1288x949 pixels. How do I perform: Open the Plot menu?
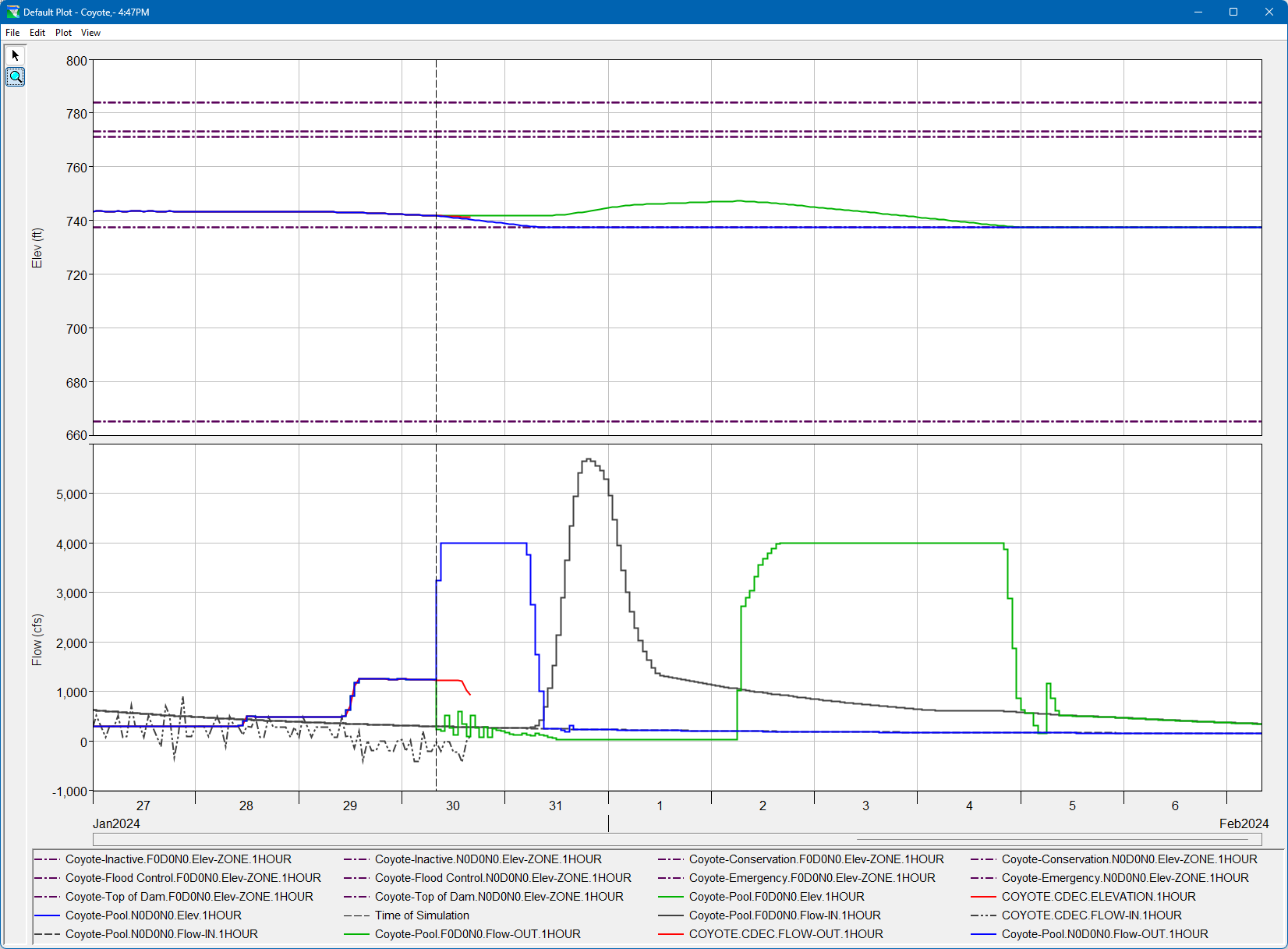(63, 33)
